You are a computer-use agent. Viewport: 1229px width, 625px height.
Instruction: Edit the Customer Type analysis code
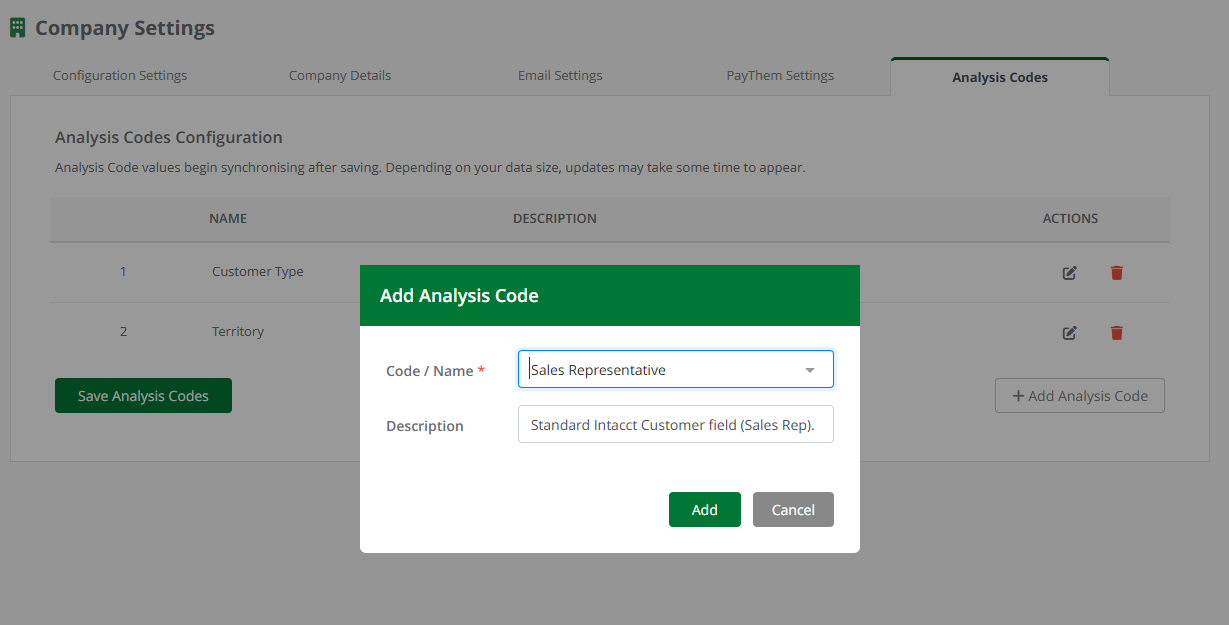coord(1069,272)
